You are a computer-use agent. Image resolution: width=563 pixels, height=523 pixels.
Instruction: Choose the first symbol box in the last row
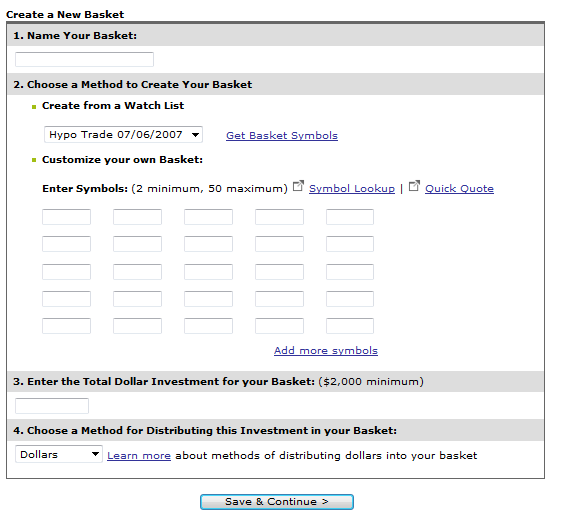(66, 326)
